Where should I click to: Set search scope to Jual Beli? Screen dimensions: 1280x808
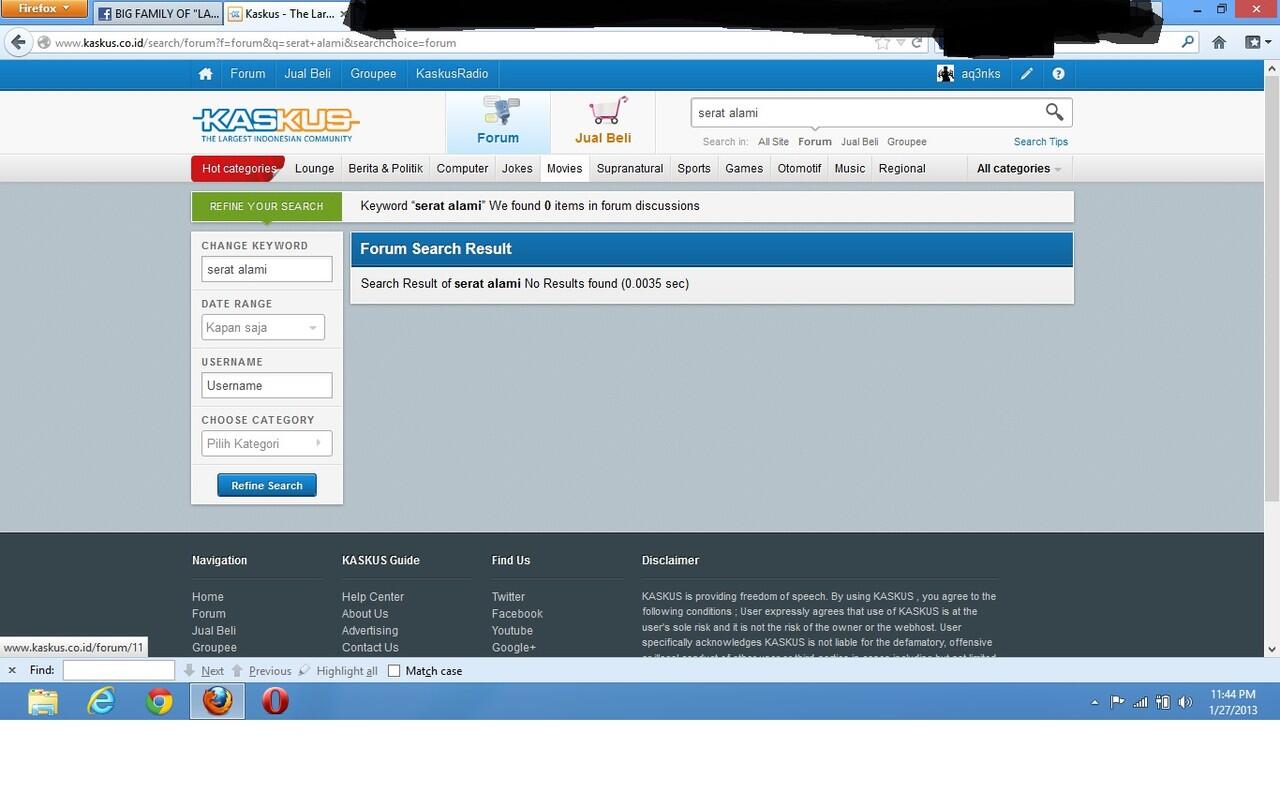point(859,142)
